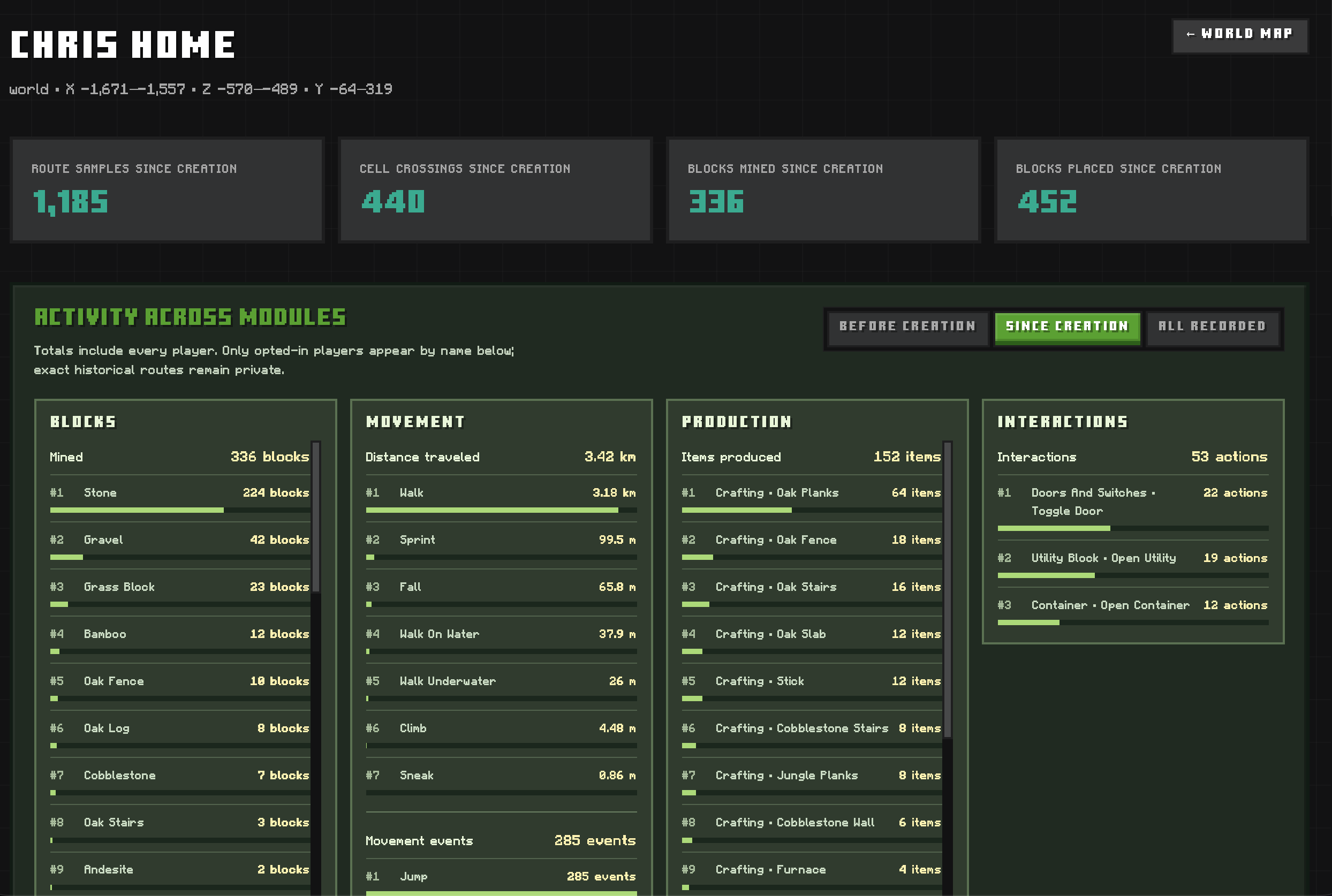Viewport: 1332px width, 896px height.
Task: Click the Walk 3.18 km row
Action: click(501, 498)
